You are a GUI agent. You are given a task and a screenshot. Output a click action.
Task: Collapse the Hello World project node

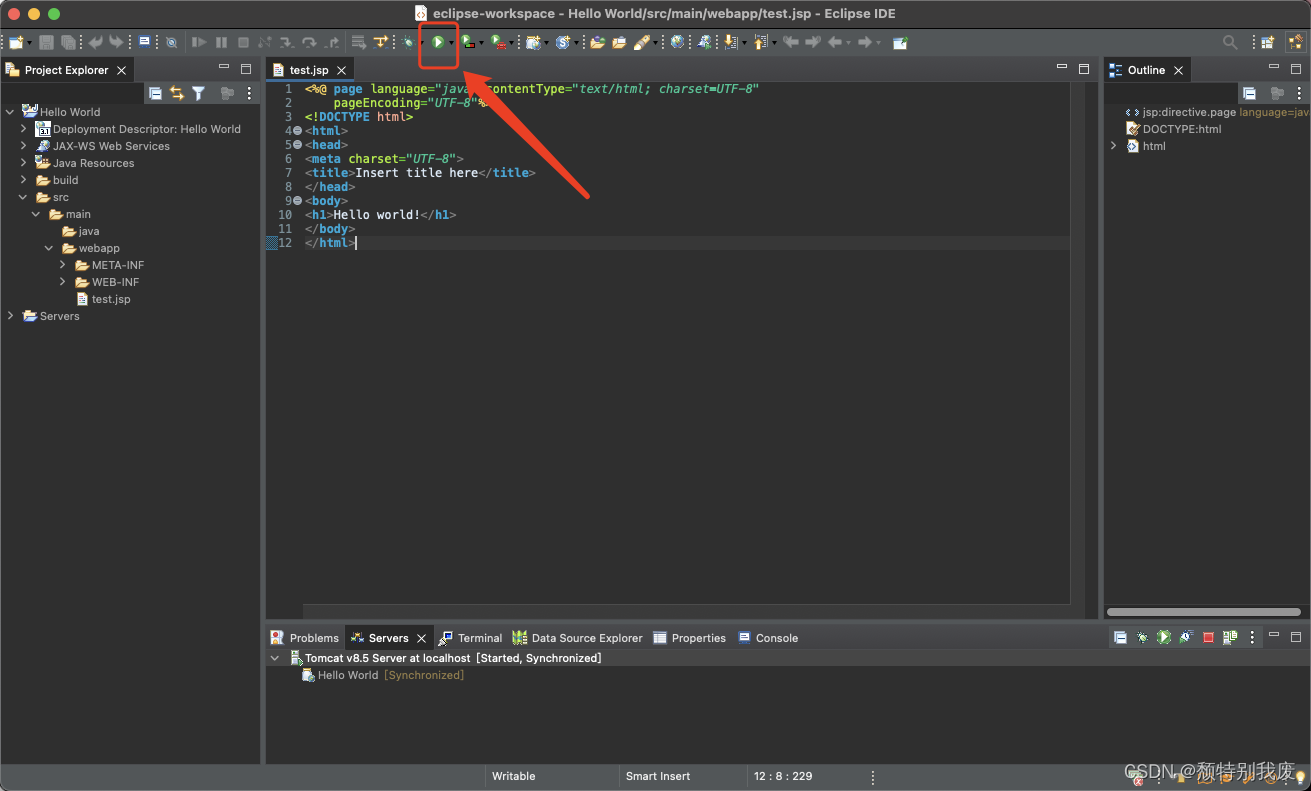click(10, 112)
